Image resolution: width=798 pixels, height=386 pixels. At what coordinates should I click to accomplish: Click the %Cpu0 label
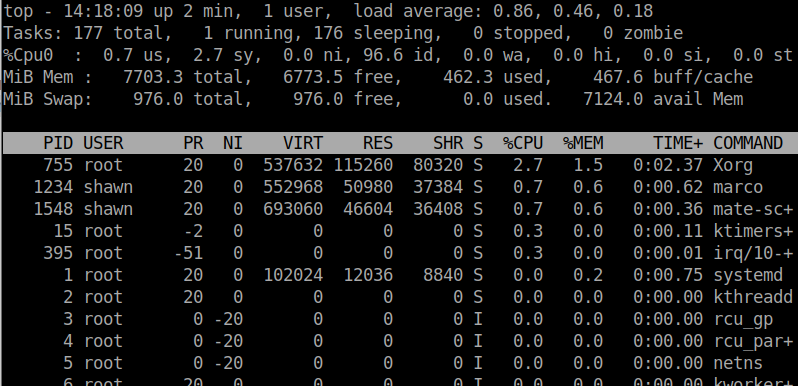pos(28,55)
